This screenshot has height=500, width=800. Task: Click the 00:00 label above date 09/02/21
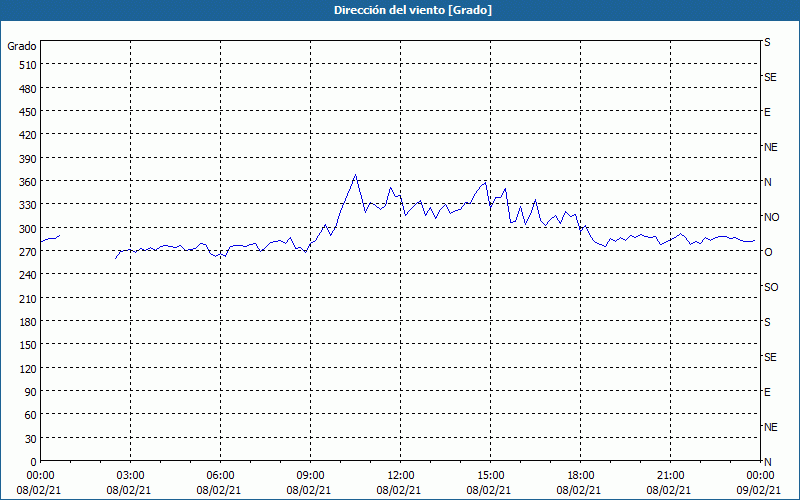click(760, 476)
